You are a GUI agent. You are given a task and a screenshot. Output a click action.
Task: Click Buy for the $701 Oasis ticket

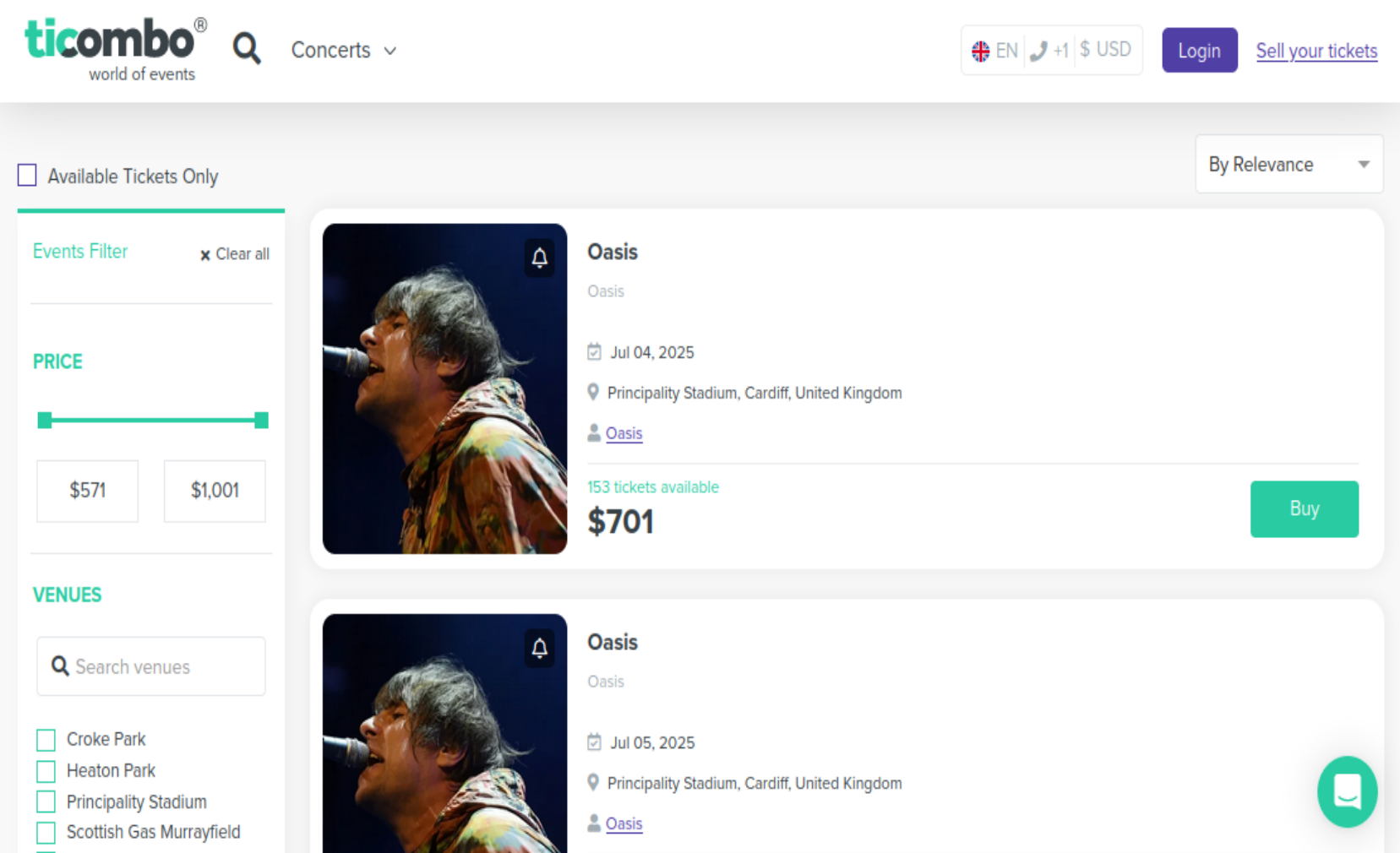point(1304,508)
